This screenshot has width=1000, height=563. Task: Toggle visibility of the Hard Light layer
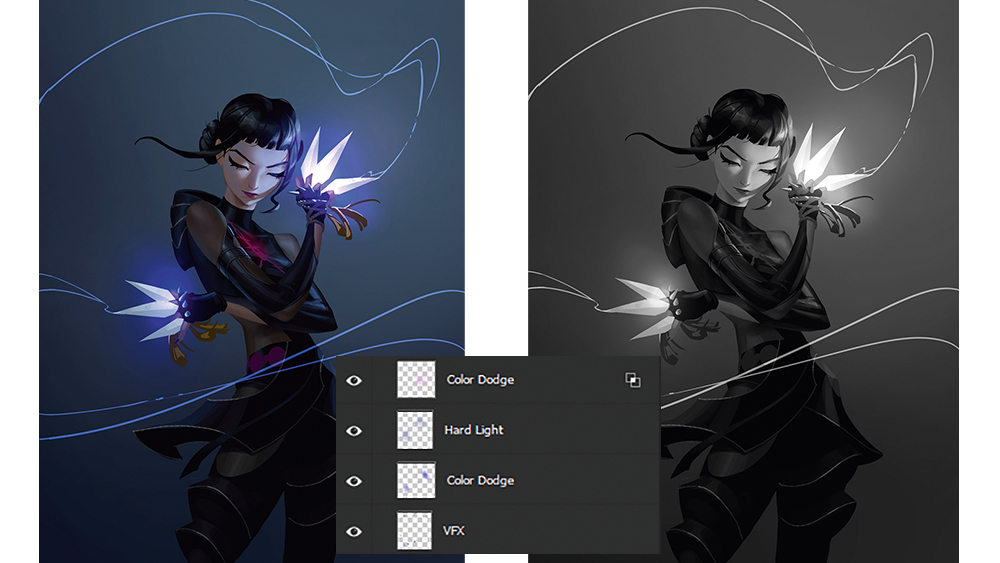pos(354,431)
